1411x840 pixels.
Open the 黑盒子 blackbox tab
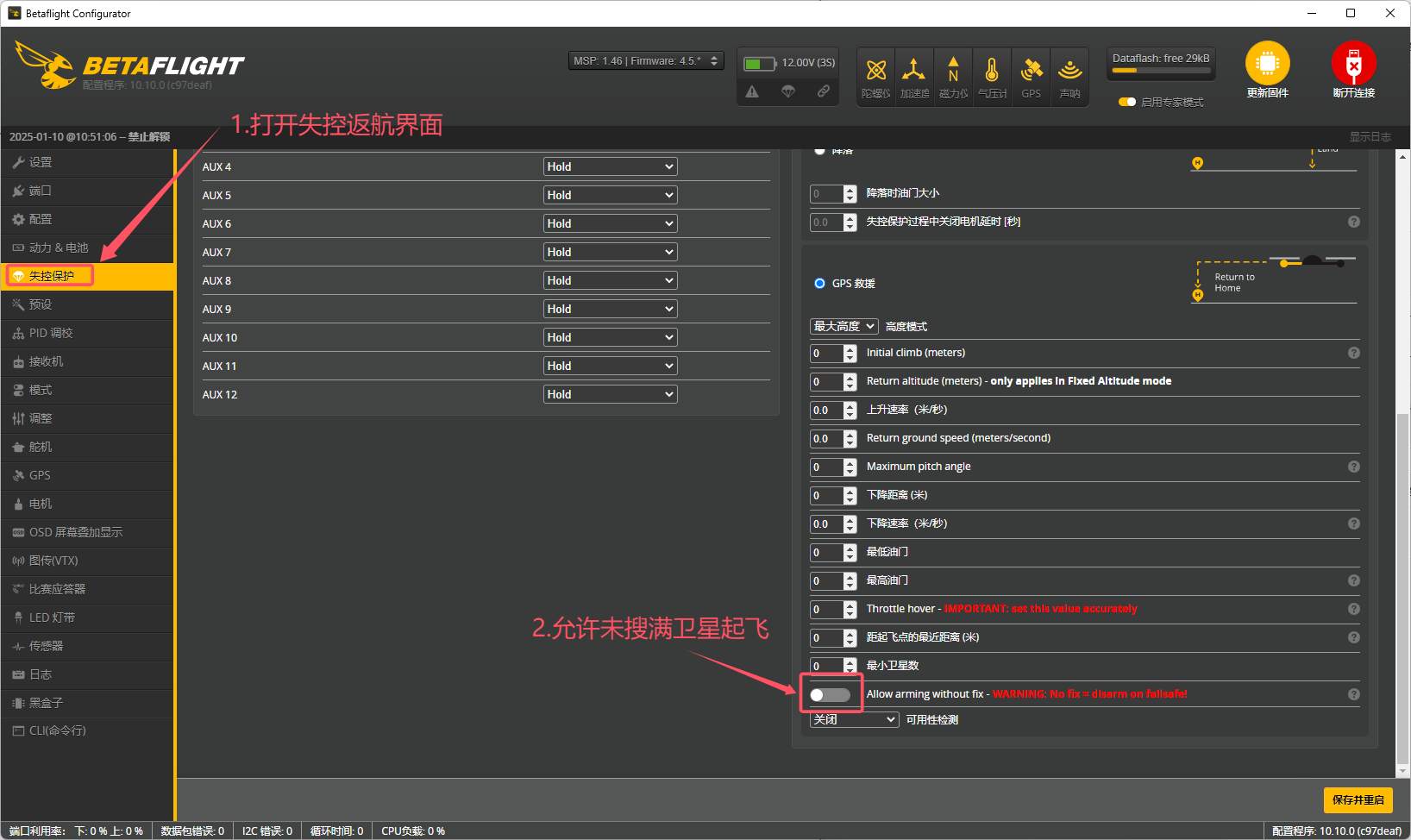pos(87,703)
